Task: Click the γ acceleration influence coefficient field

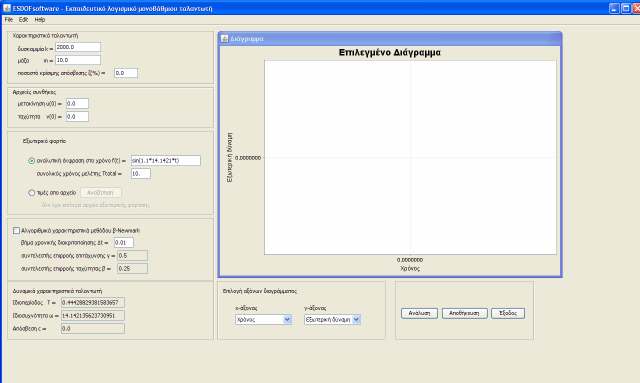Action: pos(133,256)
